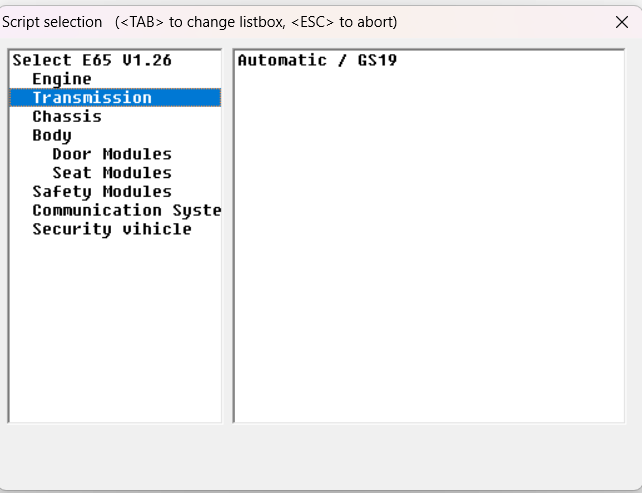The width and height of the screenshot is (642, 493).
Task: Click the ESC to abort hint text
Action: click(344, 22)
